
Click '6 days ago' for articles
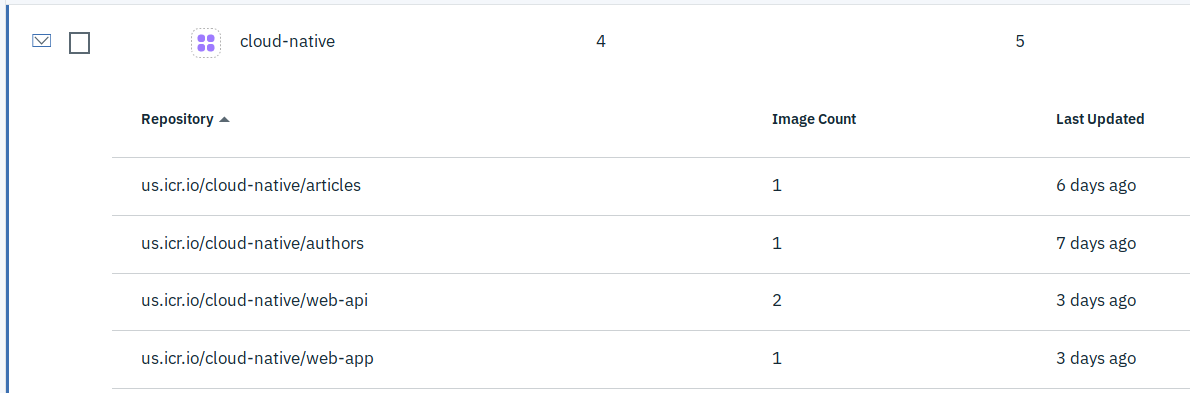[x=1096, y=185]
